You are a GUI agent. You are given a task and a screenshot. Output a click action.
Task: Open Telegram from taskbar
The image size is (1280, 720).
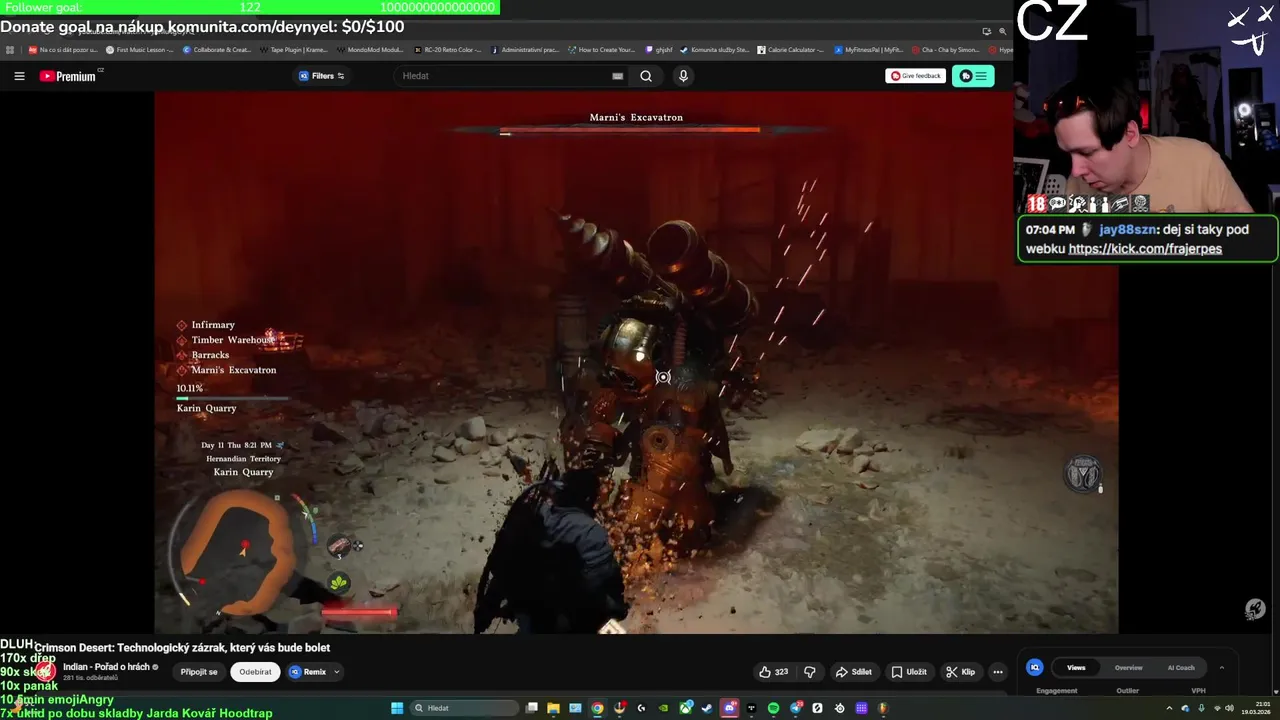click(796, 708)
